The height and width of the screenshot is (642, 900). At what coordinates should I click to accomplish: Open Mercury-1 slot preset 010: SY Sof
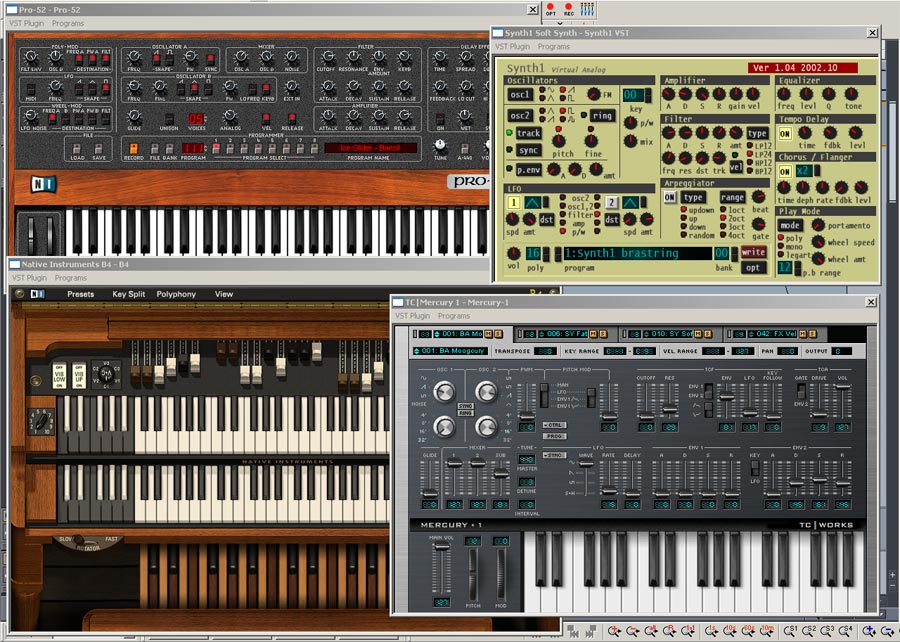[669, 334]
